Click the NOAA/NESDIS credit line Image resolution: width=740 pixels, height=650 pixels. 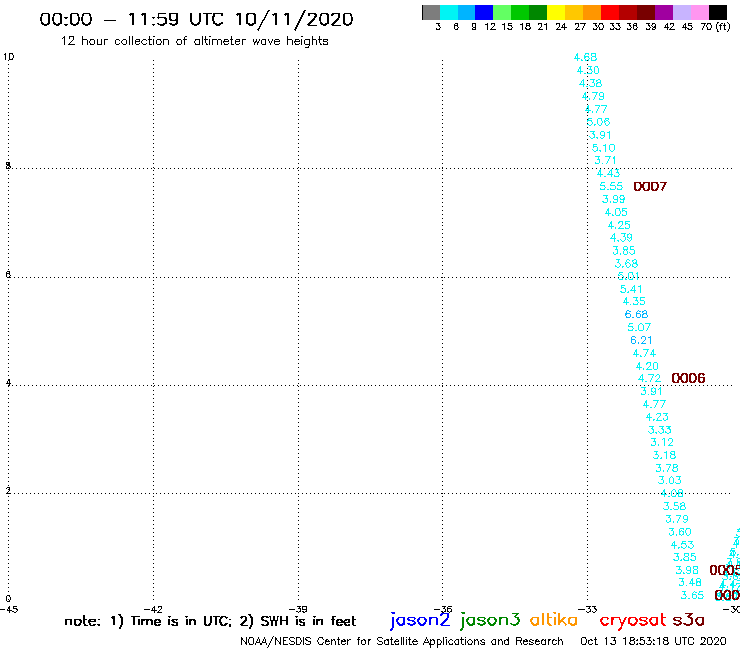click(402, 641)
